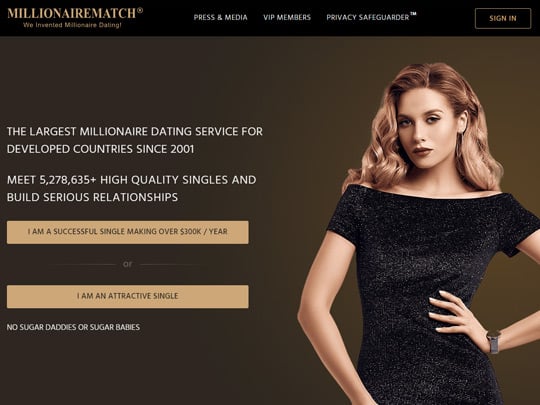Screen dimensions: 540x405
Task: Click the "We Invented Millionaire Dating!" tagline
Action: (x=72, y=25)
